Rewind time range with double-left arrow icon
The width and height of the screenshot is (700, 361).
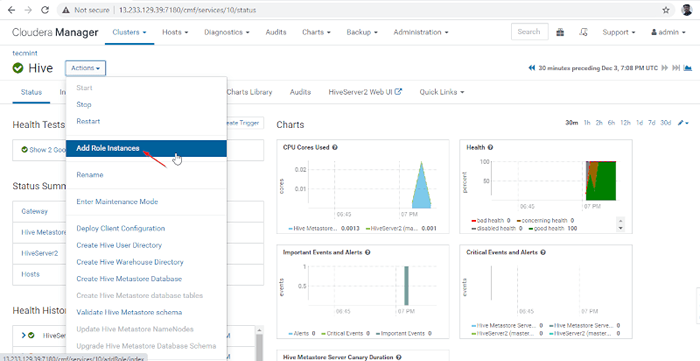(531, 68)
